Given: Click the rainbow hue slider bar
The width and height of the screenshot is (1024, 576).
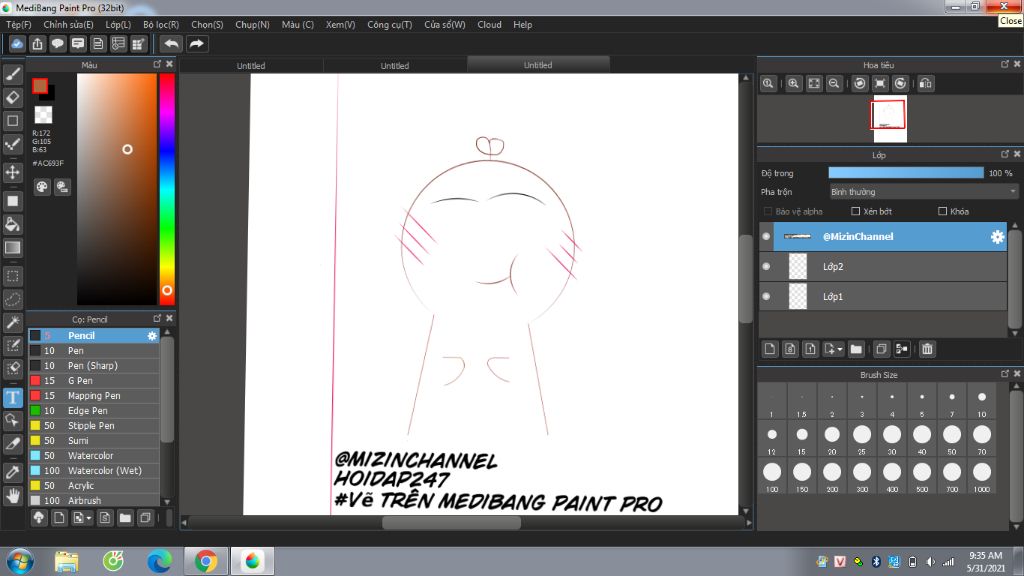Looking at the screenshot, I should (x=167, y=189).
